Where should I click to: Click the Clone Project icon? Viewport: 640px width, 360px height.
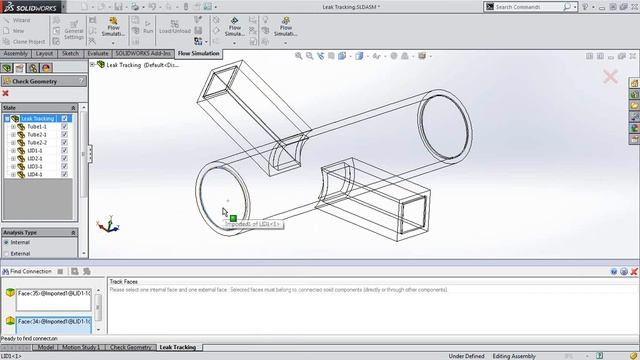(6, 41)
